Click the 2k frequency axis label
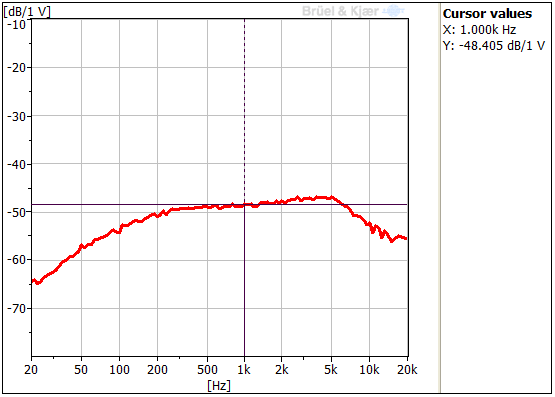 point(282,370)
